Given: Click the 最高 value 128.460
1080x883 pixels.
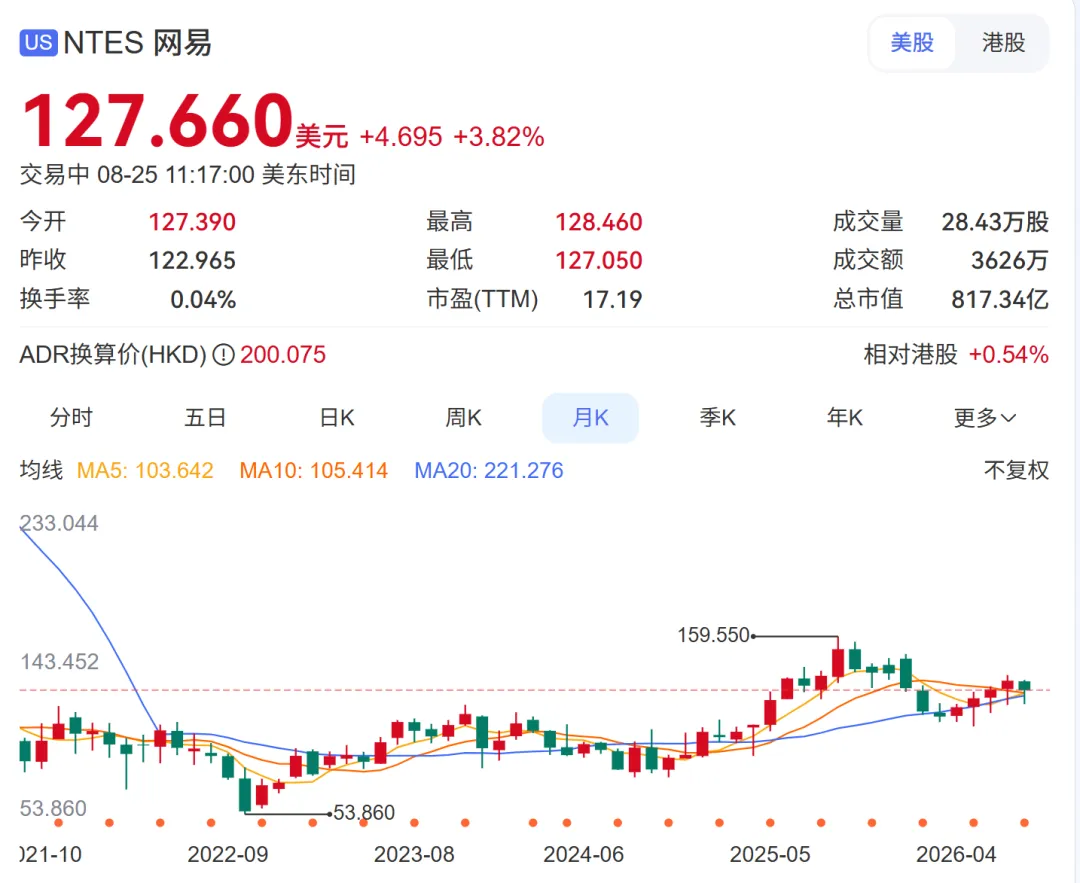Looking at the screenshot, I should [599, 222].
